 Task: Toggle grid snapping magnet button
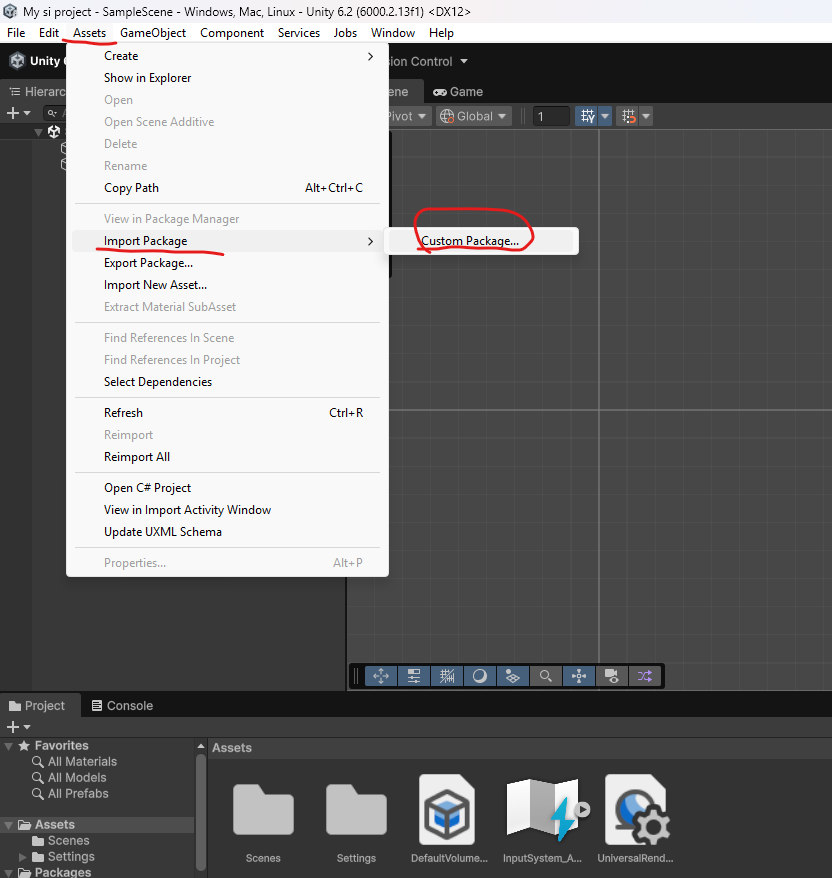pos(628,116)
